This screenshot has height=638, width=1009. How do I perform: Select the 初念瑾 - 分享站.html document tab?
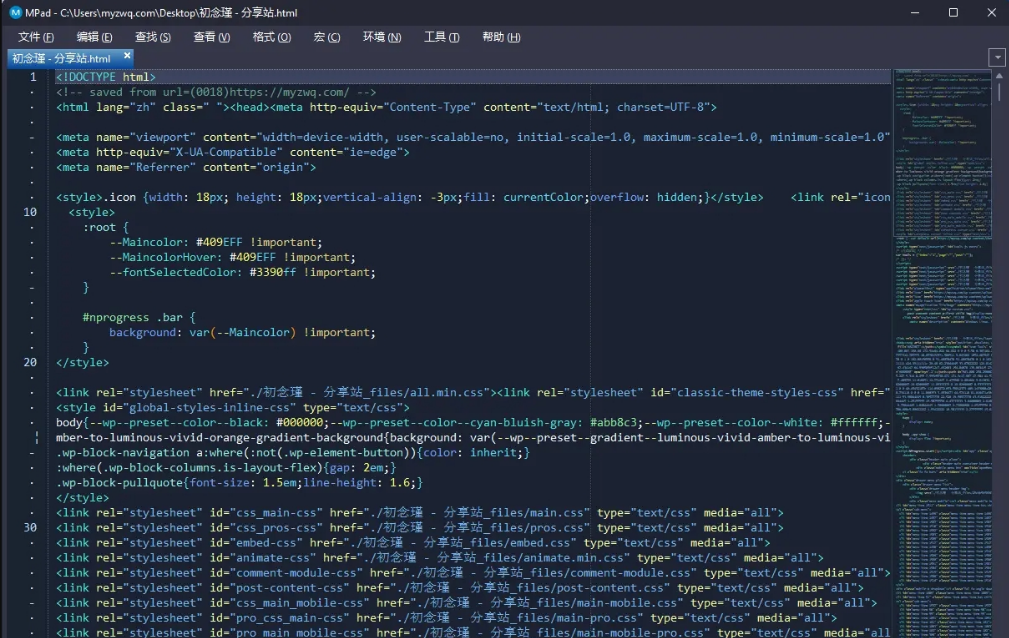[x=61, y=58]
